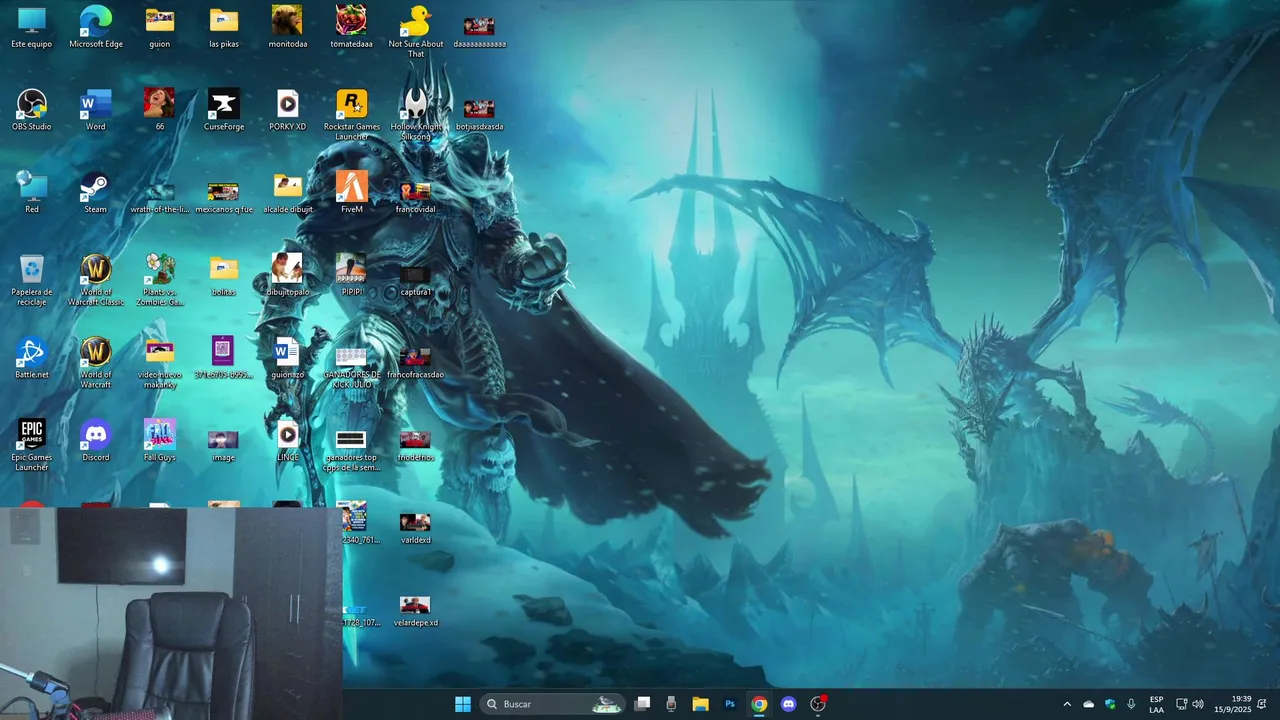
Task: Open Windows Security tray icon
Action: tap(1110, 704)
